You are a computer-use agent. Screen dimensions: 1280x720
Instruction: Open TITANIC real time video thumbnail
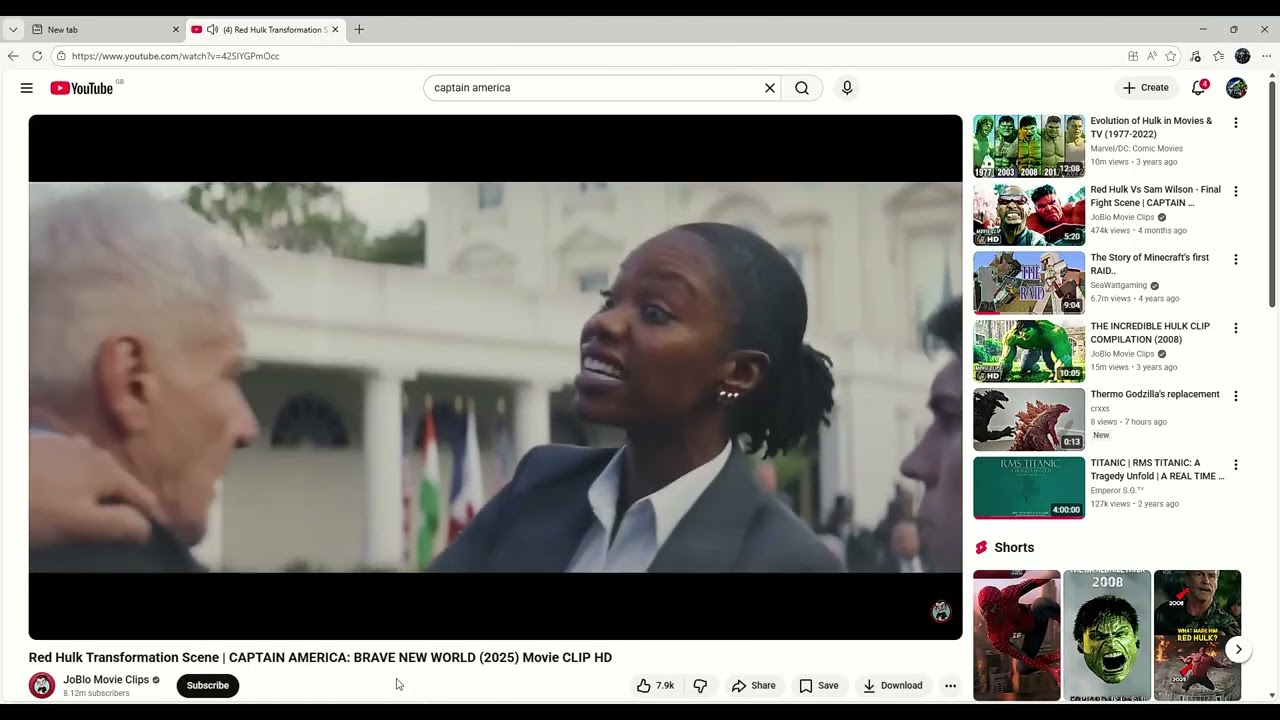click(x=1029, y=488)
